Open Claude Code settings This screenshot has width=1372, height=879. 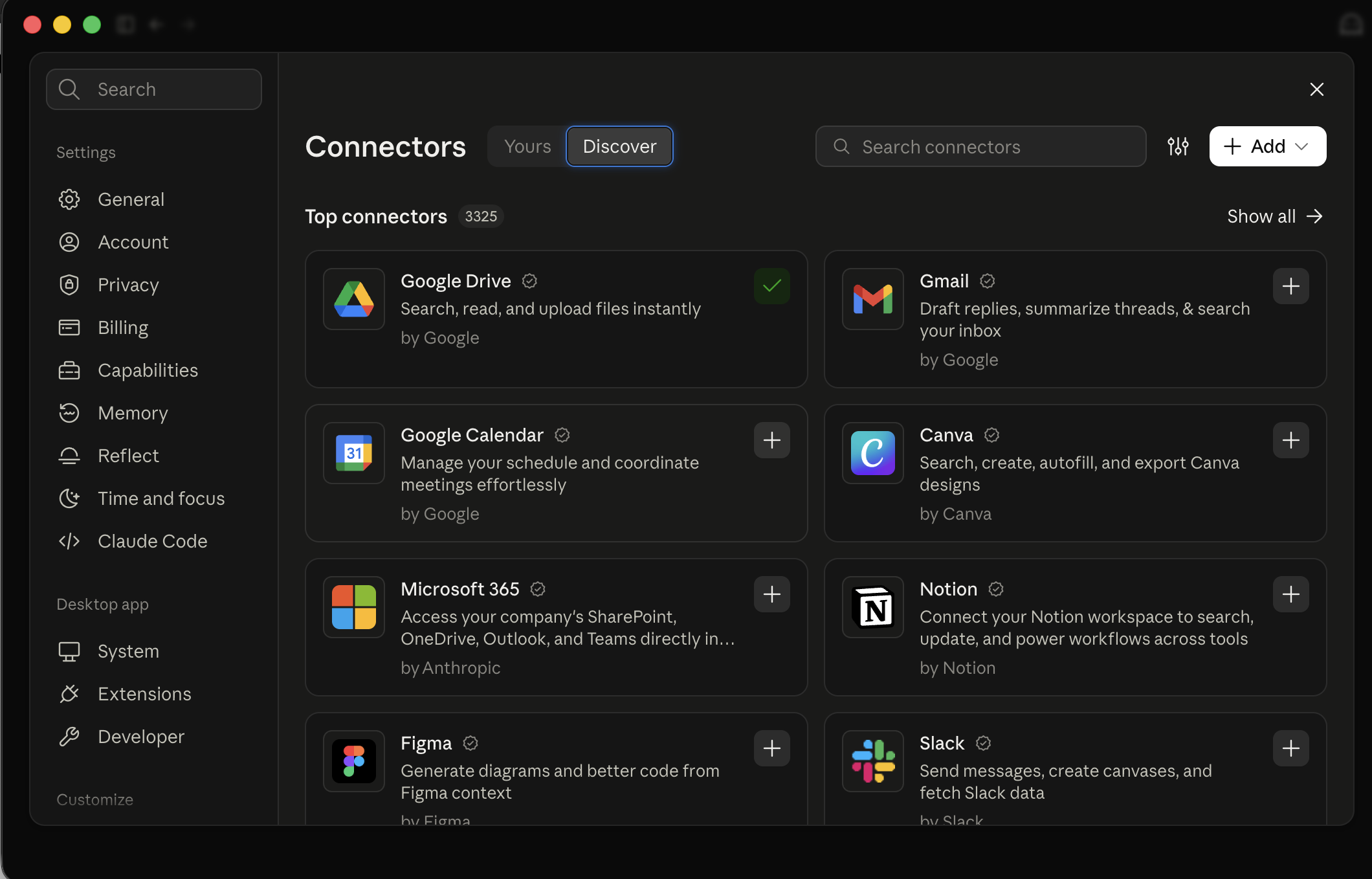(154, 541)
